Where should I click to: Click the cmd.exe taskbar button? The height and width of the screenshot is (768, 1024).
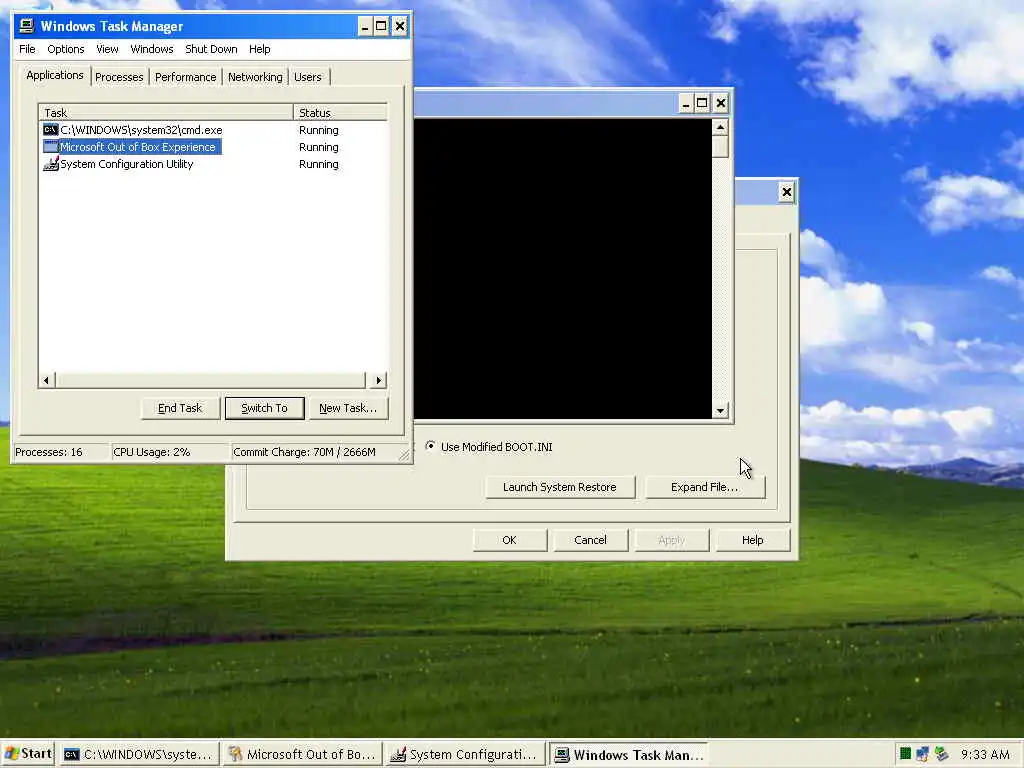point(139,754)
